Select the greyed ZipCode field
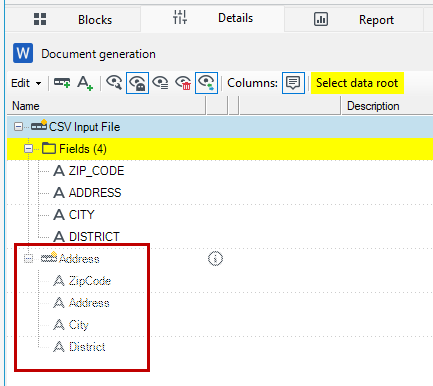The width and height of the screenshot is (433, 386). (x=90, y=281)
